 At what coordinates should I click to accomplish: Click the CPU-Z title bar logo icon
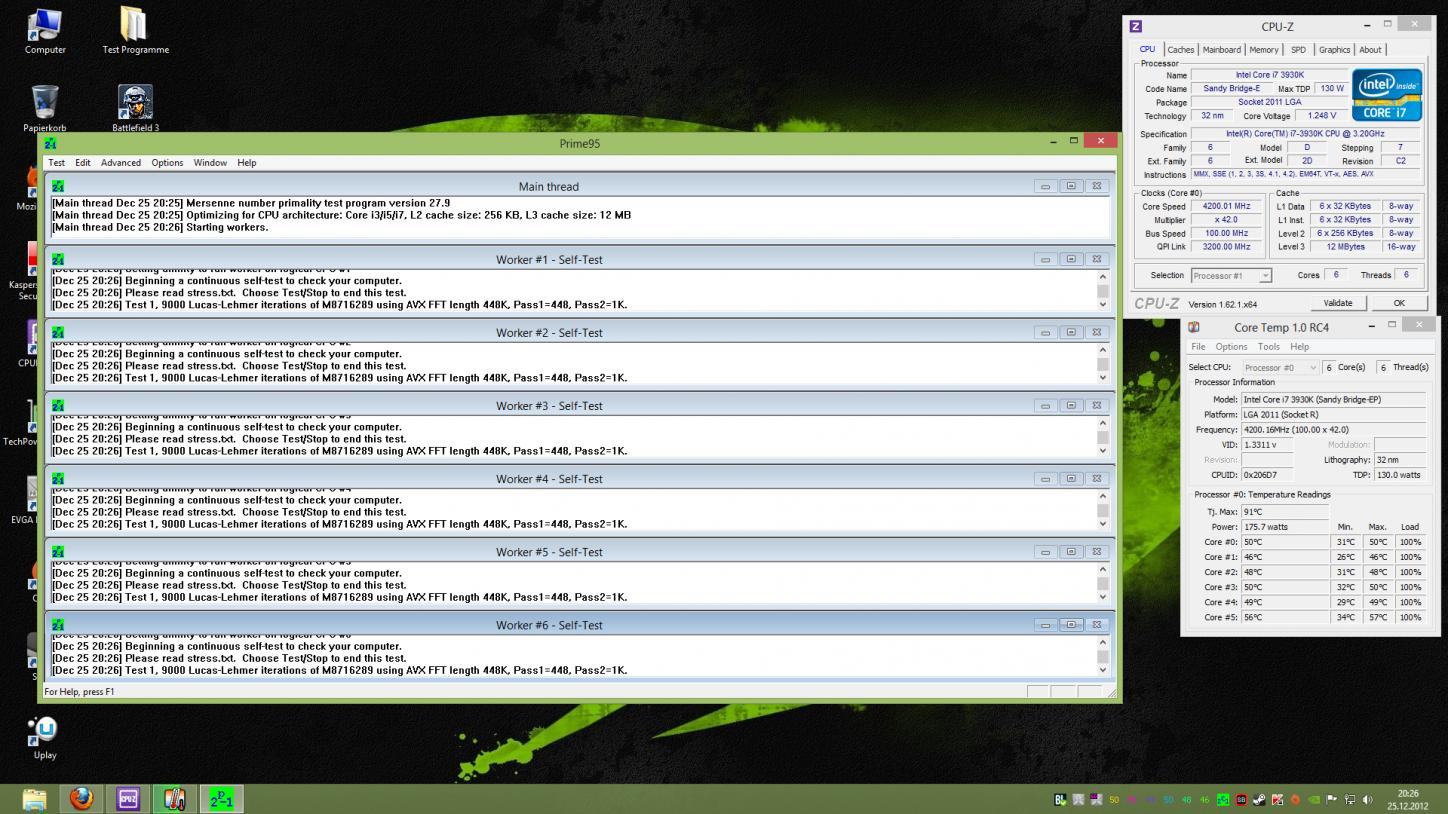pos(1135,26)
